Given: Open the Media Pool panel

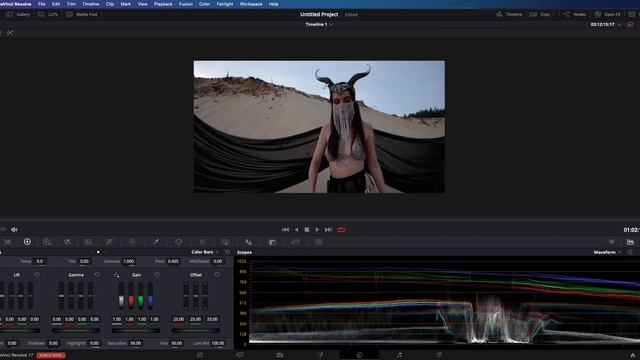Looking at the screenshot, I should [x=82, y=14].
